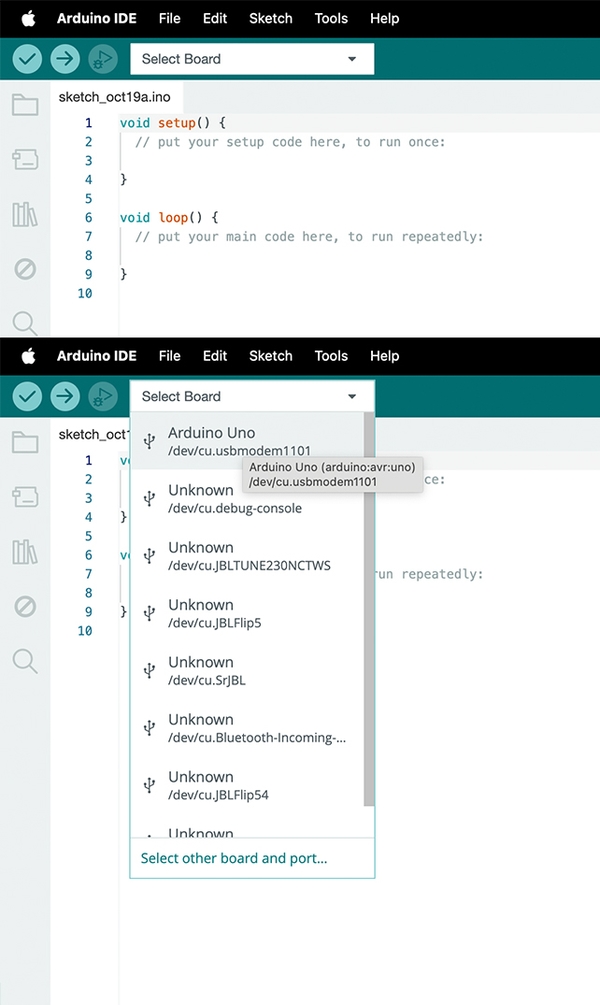600x1005 pixels.
Task: Open Sketch menu in lower menu bar
Action: 271,356
